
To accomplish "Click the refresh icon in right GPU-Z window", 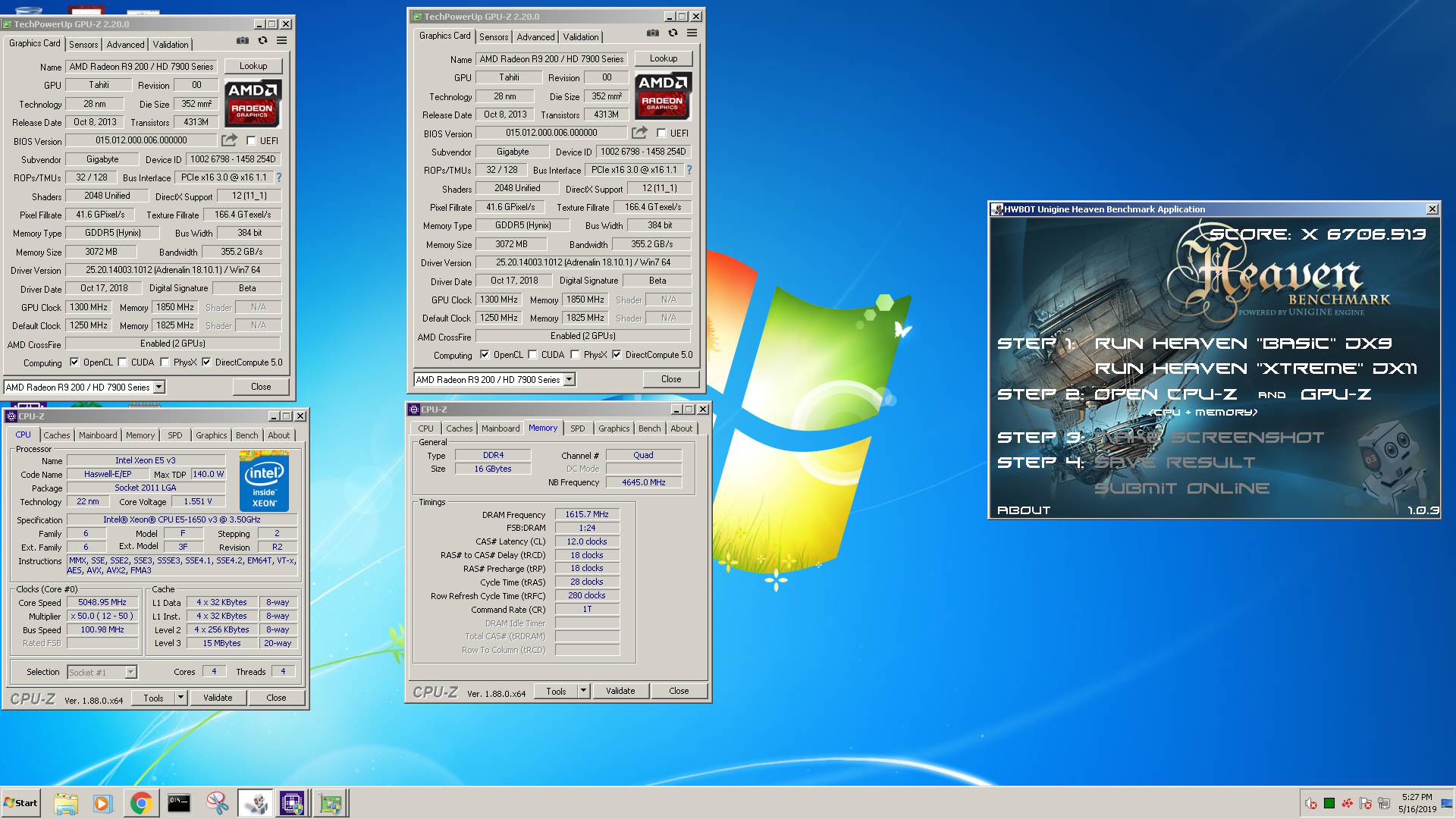I will [x=673, y=33].
